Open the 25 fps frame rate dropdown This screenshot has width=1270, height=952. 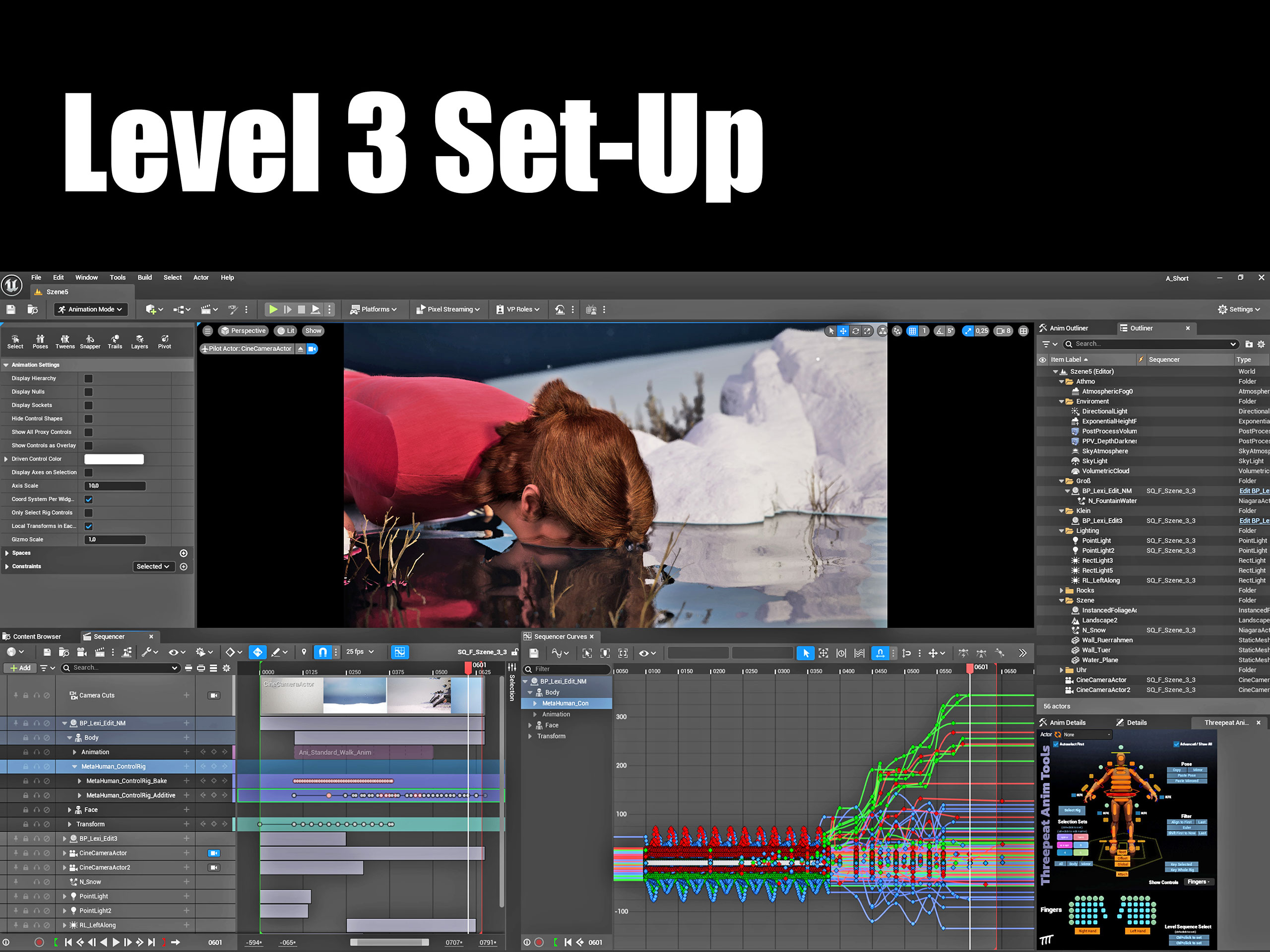pos(360,652)
